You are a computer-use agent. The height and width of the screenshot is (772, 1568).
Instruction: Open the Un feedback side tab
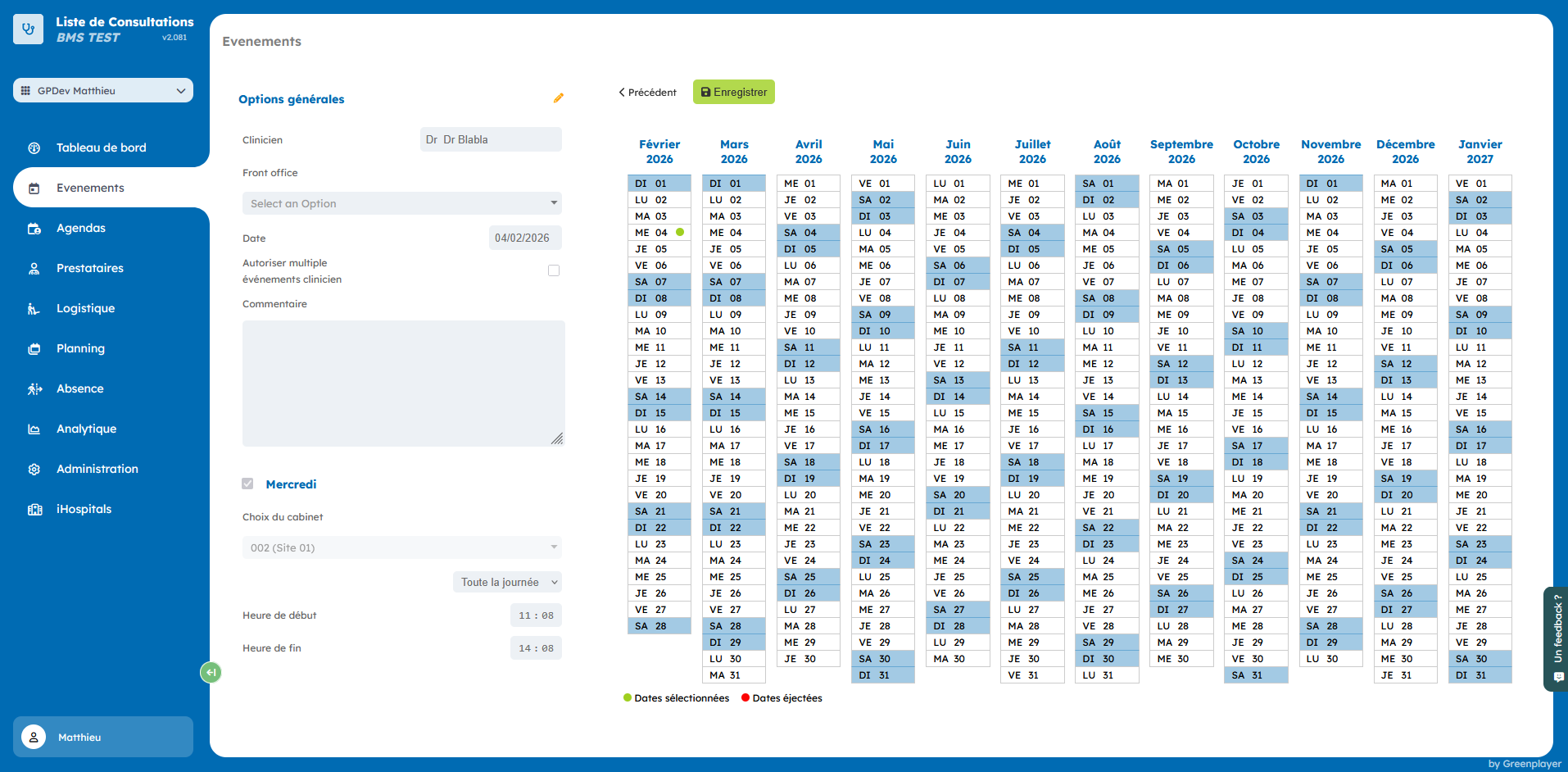[1557, 639]
